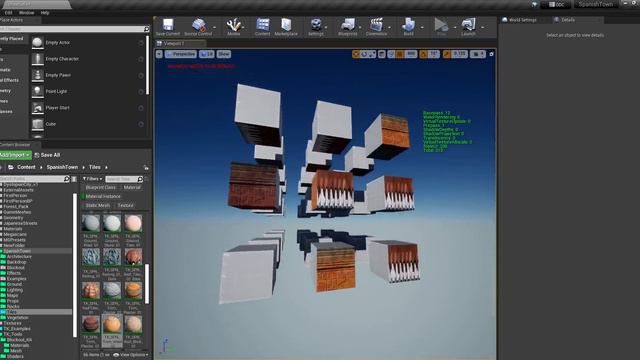Click the Content breadcrumb
This screenshot has width=640, height=360.
coord(26,167)
